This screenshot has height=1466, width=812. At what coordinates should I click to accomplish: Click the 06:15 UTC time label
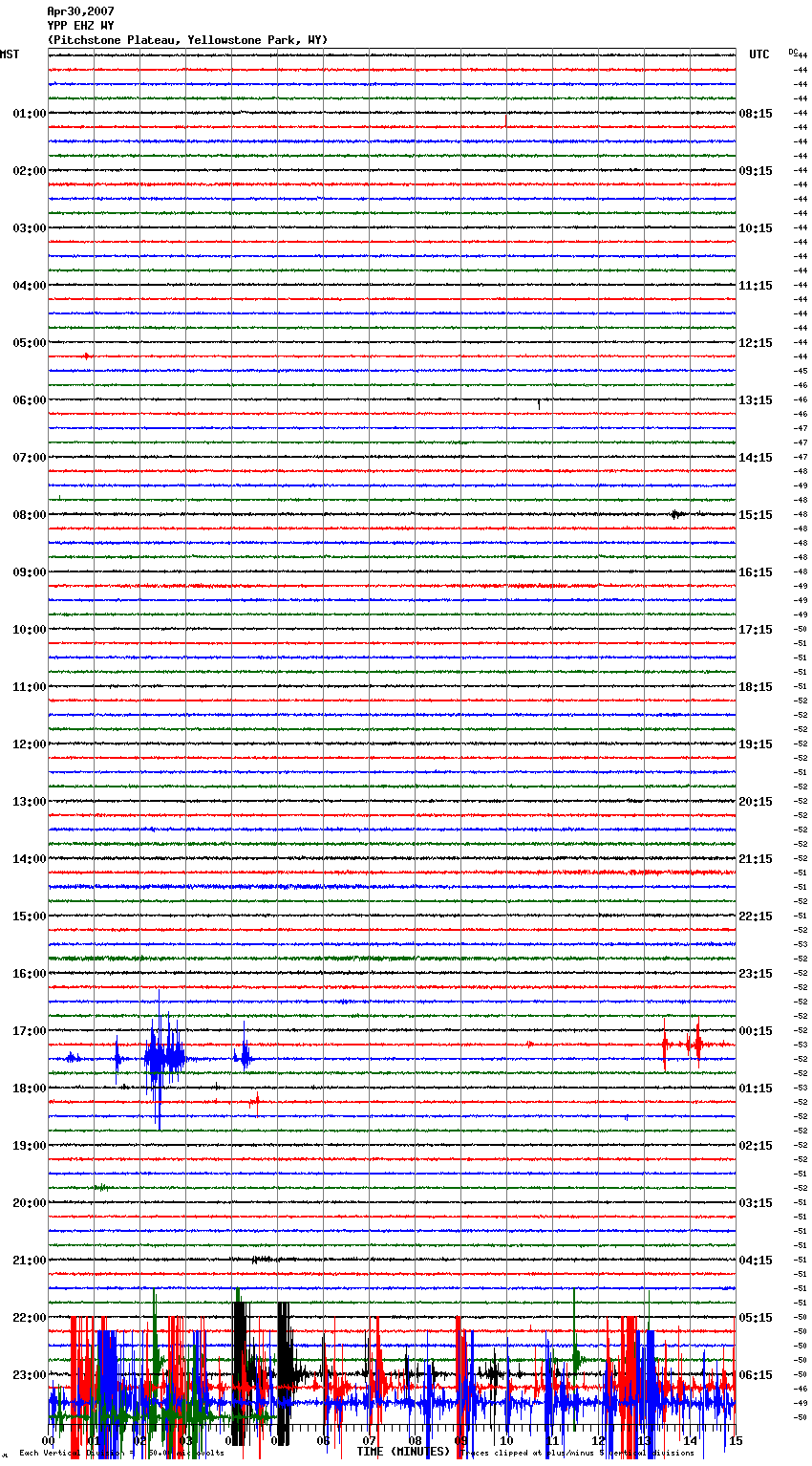[756, 1375]
